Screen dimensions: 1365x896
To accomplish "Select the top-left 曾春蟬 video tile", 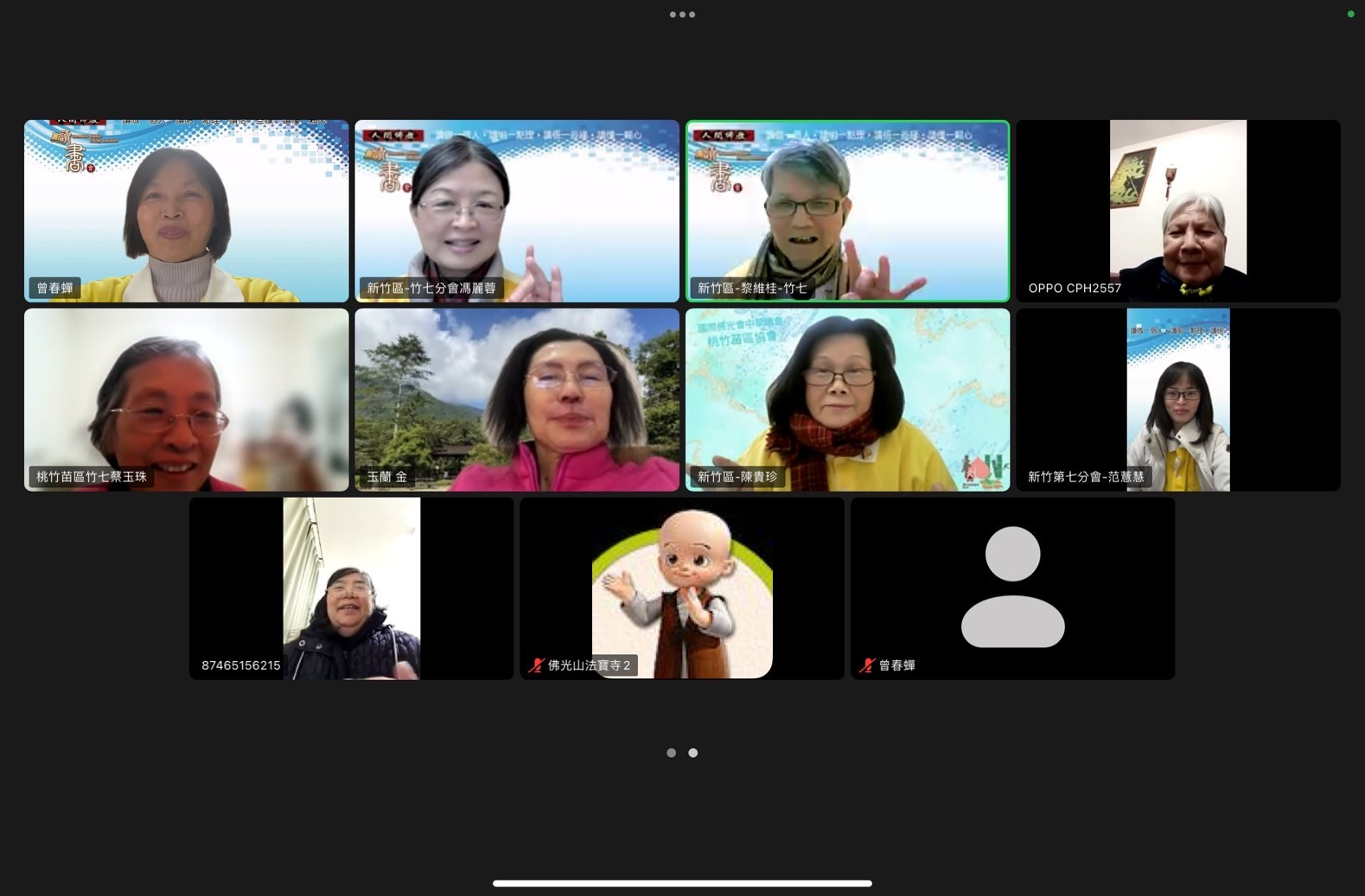I will (x=186, y=211).
